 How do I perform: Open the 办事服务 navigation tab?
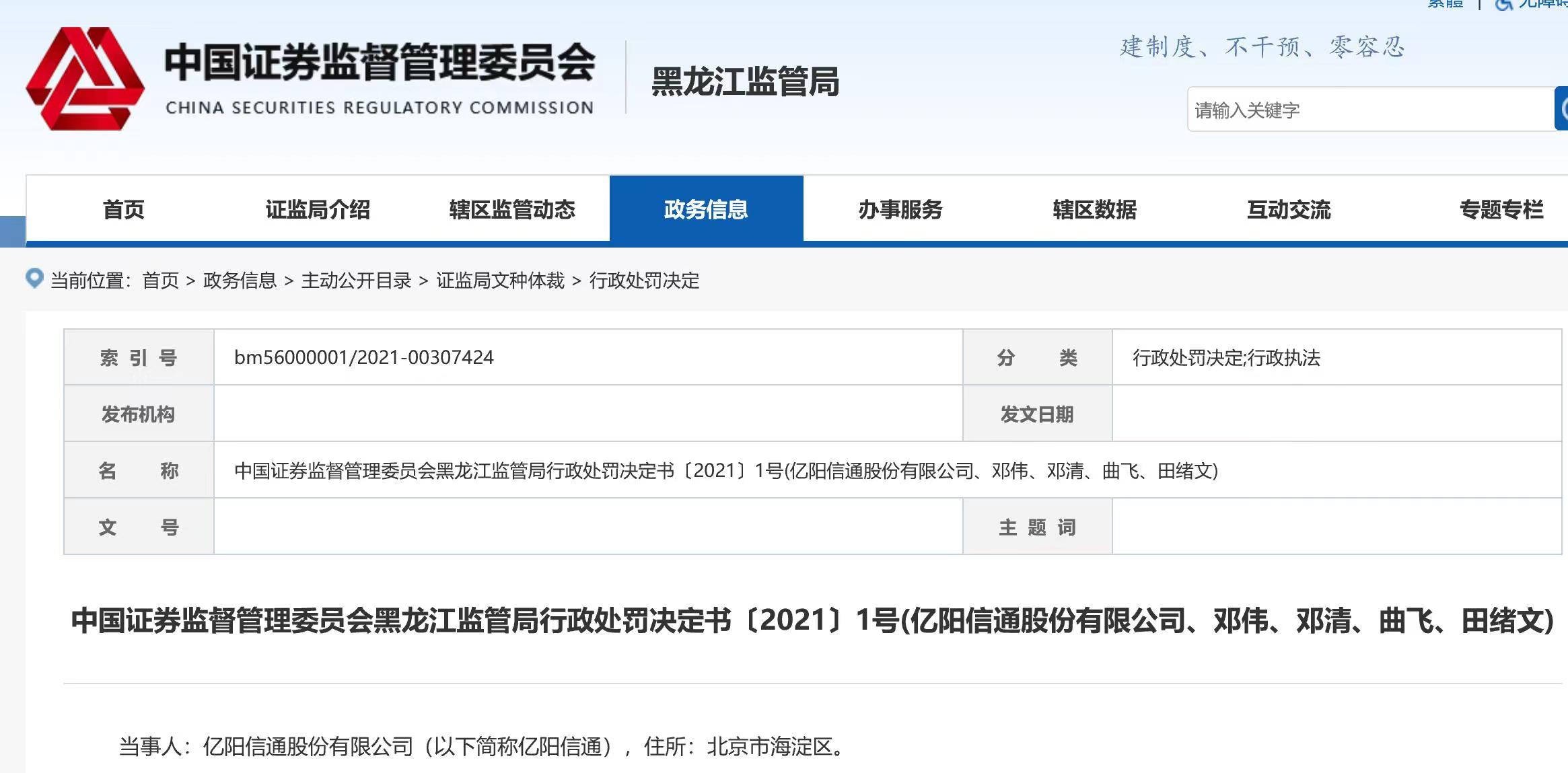pyautogui.click(x=900, y=209)
